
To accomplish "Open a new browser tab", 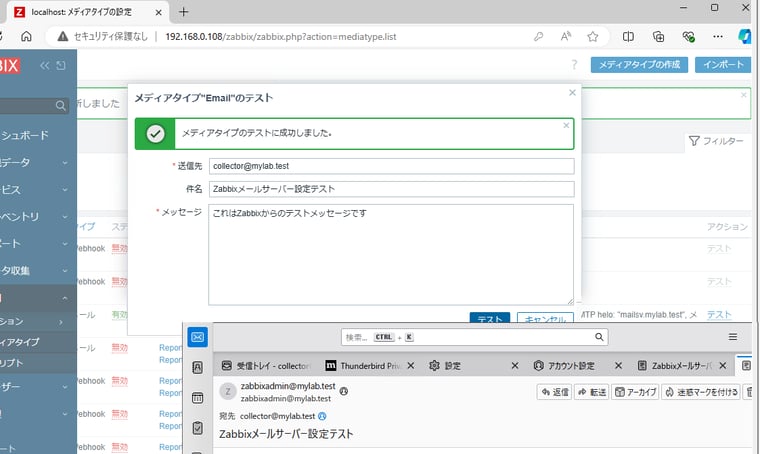I will tap(183, 12).
